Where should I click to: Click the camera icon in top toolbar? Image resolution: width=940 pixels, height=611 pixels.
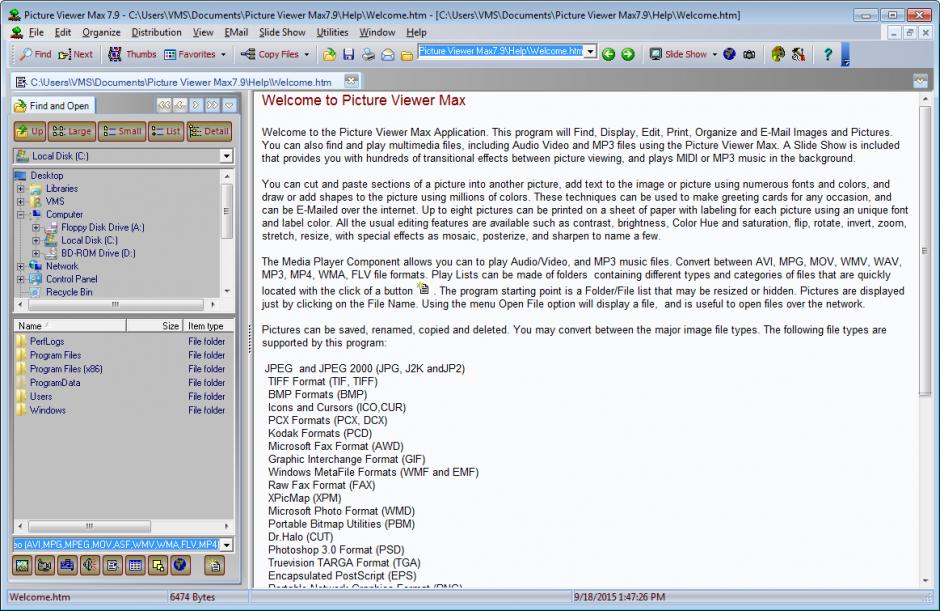[749, 55]
